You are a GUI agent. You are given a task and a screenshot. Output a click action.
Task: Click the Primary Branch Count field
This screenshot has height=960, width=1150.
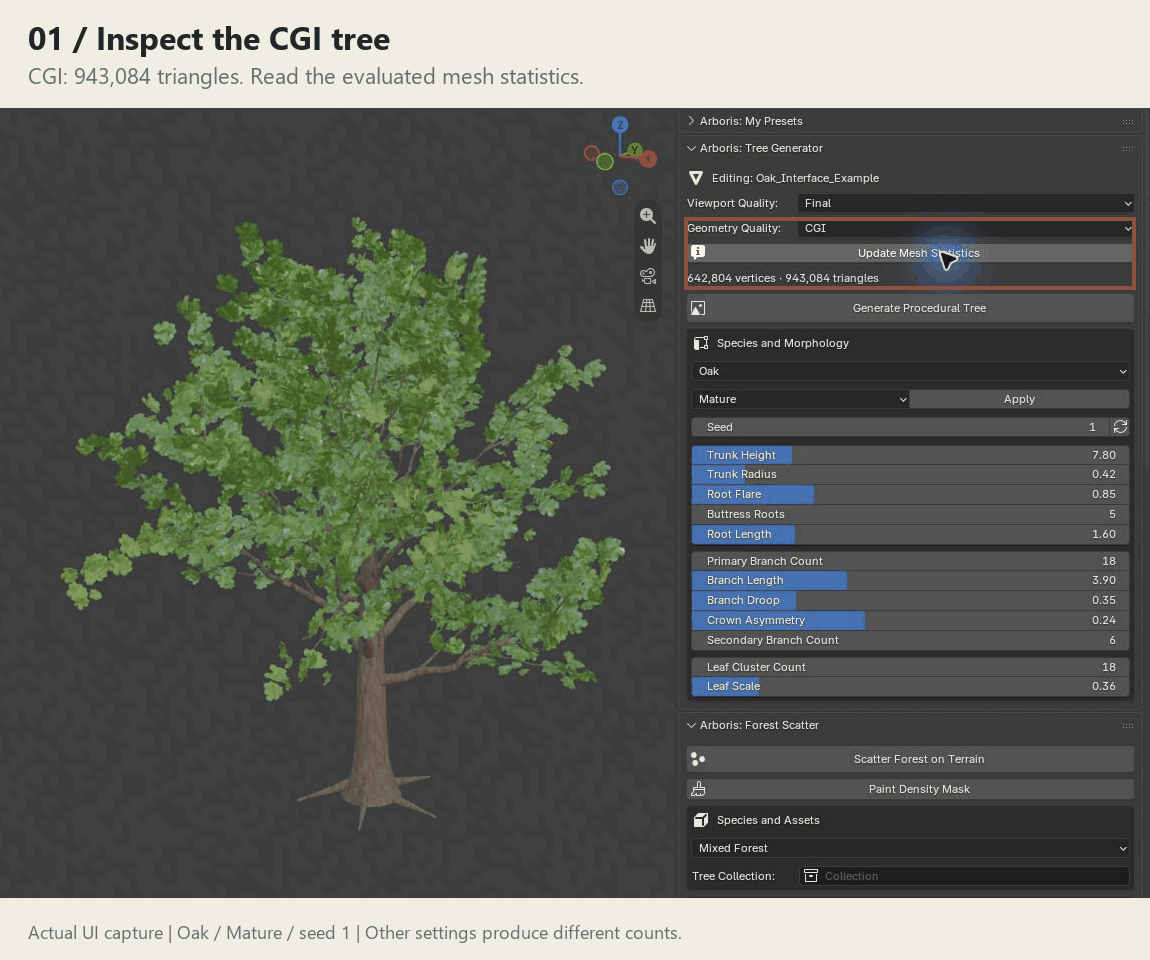point(910,561)
